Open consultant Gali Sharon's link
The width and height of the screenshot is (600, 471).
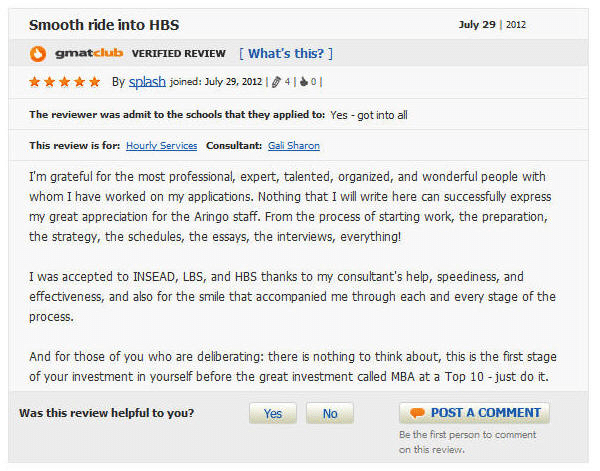(294, 146)
